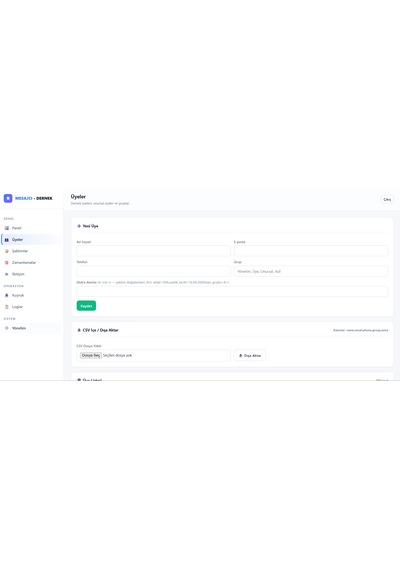Viewport: 400px width, 570px height.
Task: Go to Zamanlamalar page
Action: pos(31,262)
